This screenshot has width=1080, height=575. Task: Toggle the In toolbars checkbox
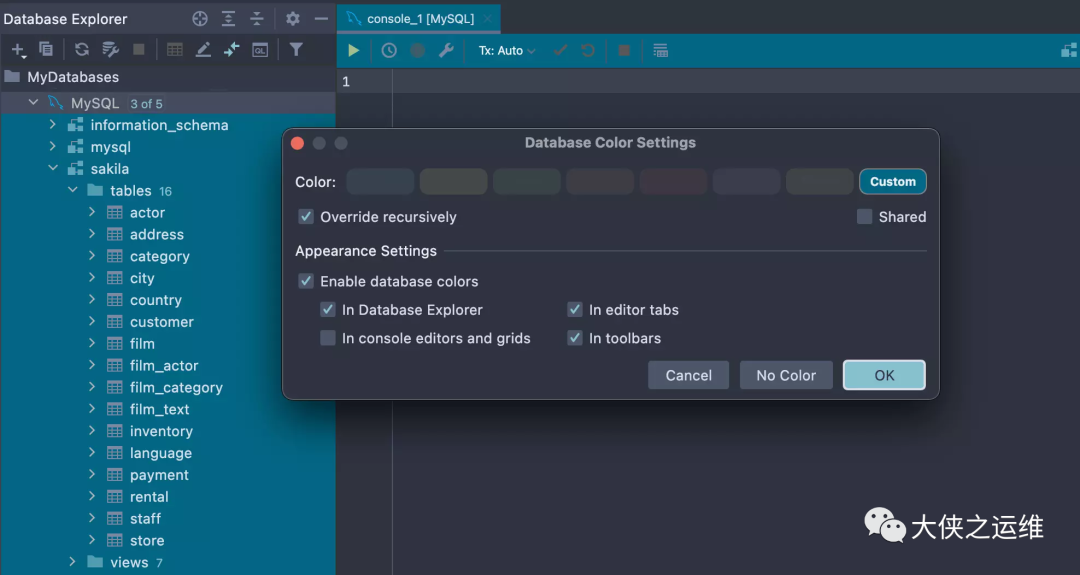pyautogui.click(x=574, y=338)
